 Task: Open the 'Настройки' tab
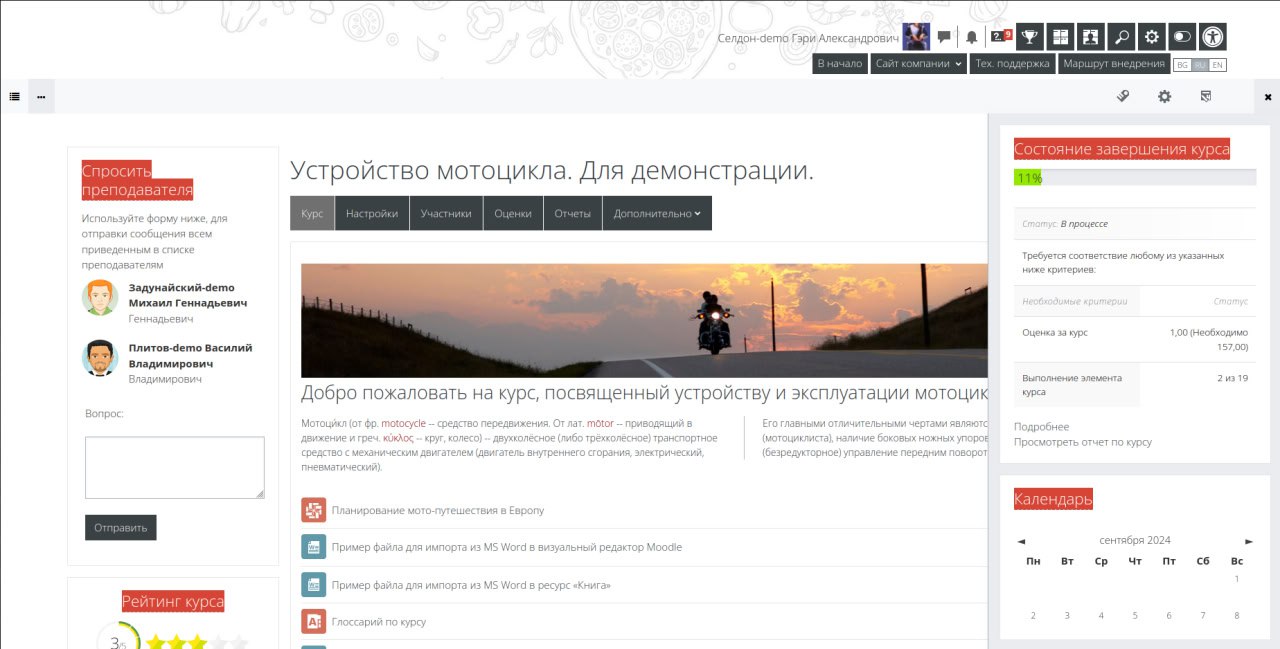[372, 213]
